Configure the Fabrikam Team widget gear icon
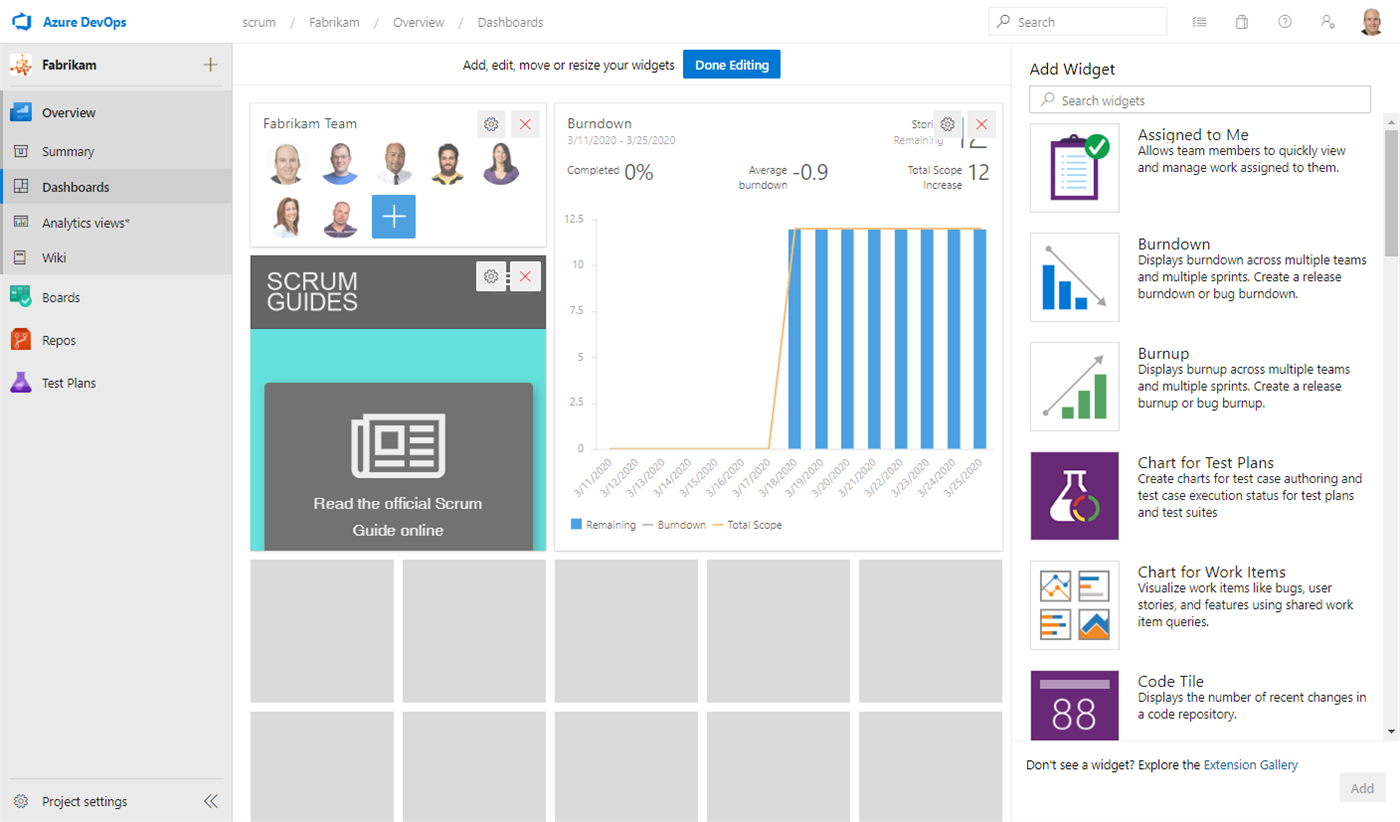 tap(491, 124)
